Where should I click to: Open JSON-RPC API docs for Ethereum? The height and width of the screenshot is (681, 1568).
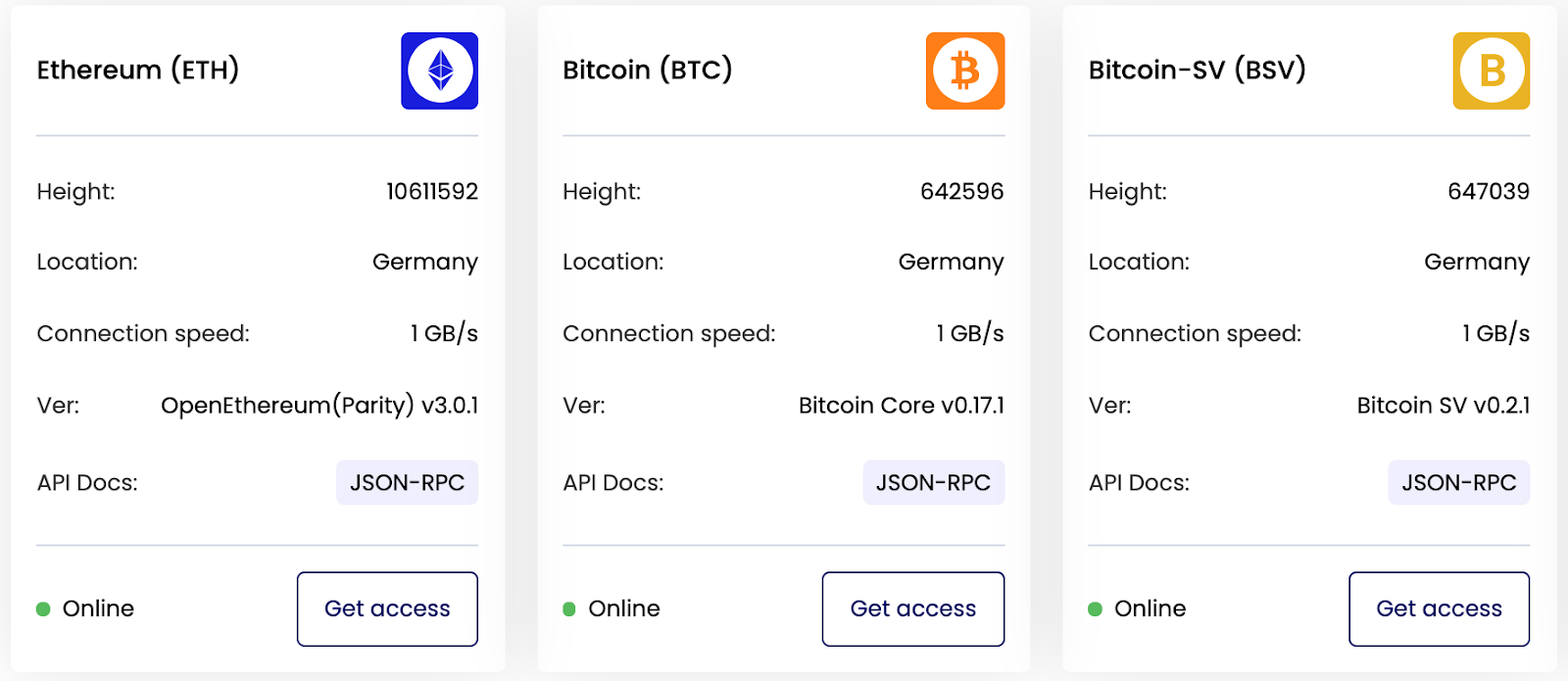coord(407,482)
